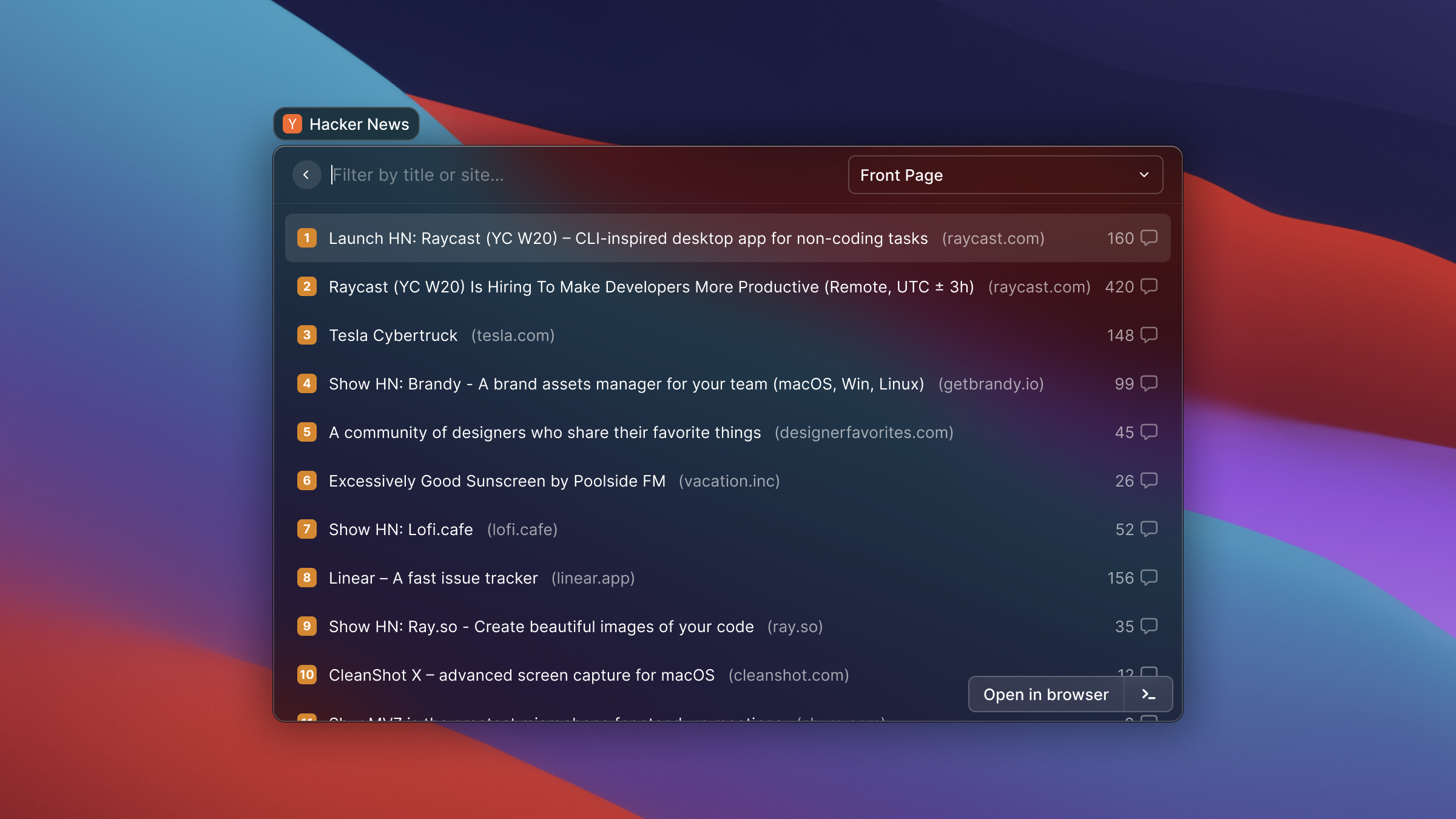Click the Hacker News Y logo icon
Viewport: 1456px width, 819px height.
click(292, 124)
